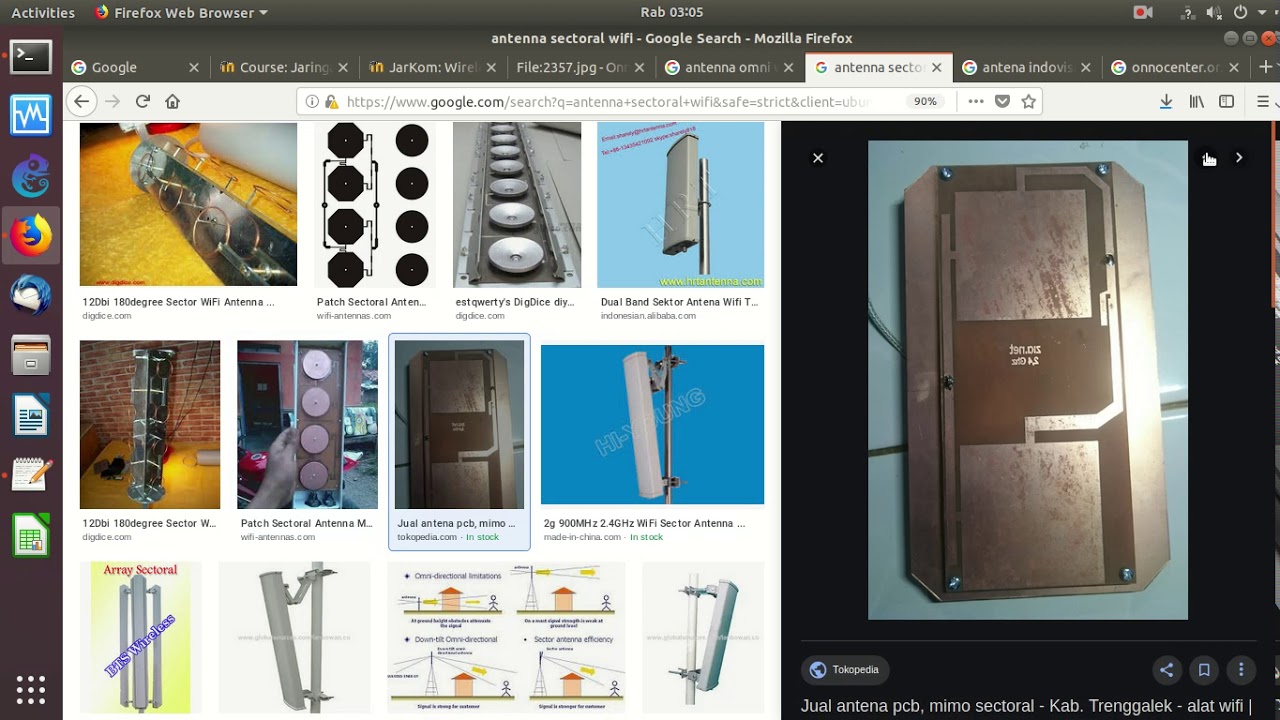Close the Google tab
The image size is (1280, 720).
pyautogui.click(x=194, y=67)
